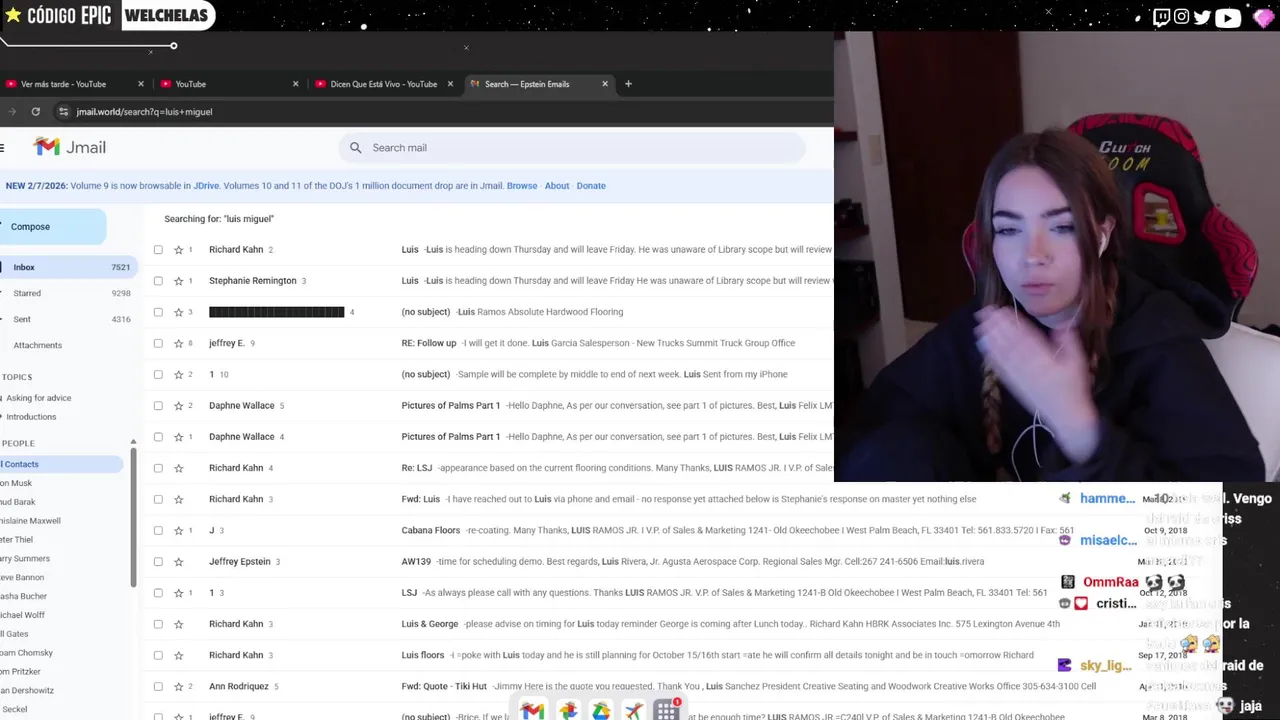Reload the page with the browser refresh button

click(36, 112)
